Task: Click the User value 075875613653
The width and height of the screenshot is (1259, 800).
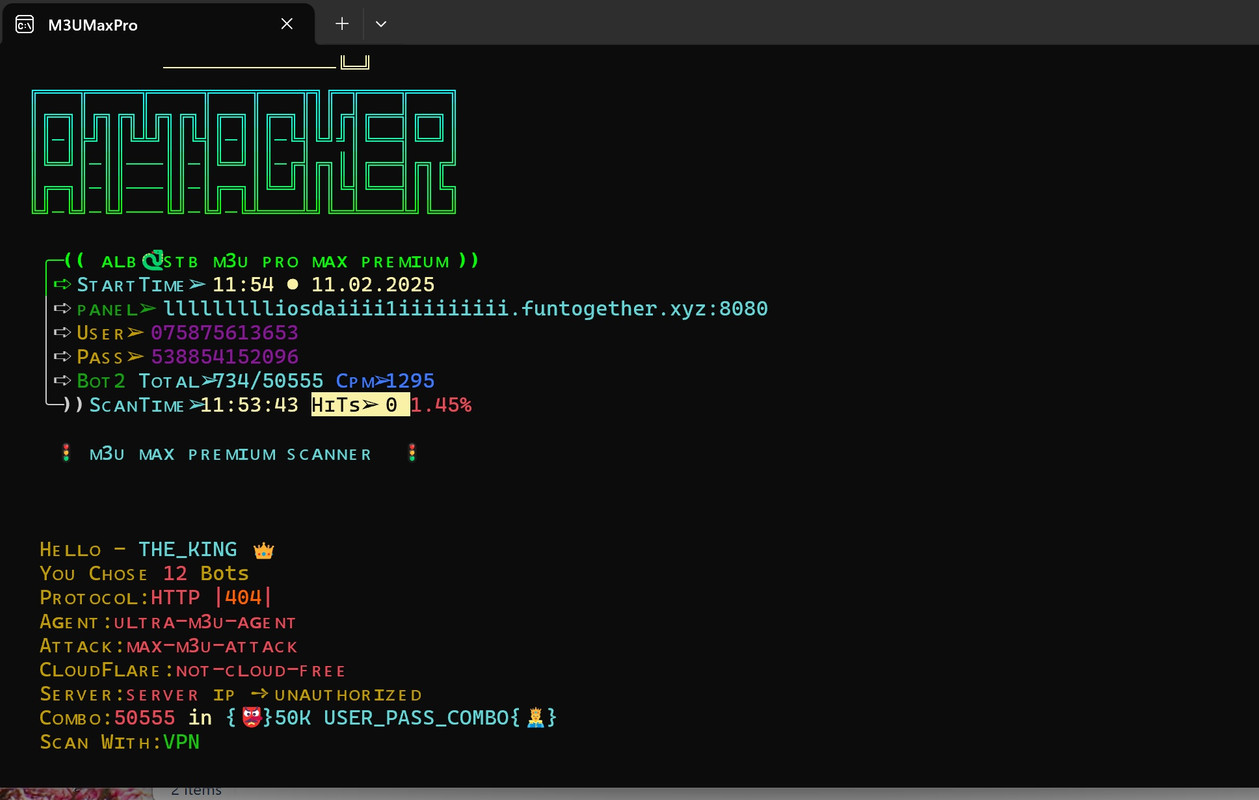Action: pos(224,333)
